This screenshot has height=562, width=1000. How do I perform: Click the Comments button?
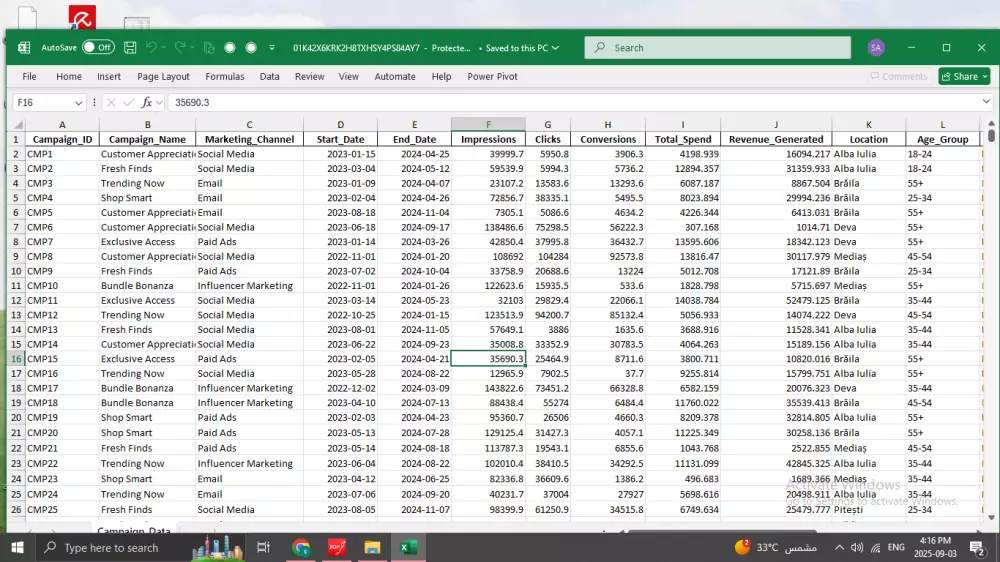pos(898,76)
